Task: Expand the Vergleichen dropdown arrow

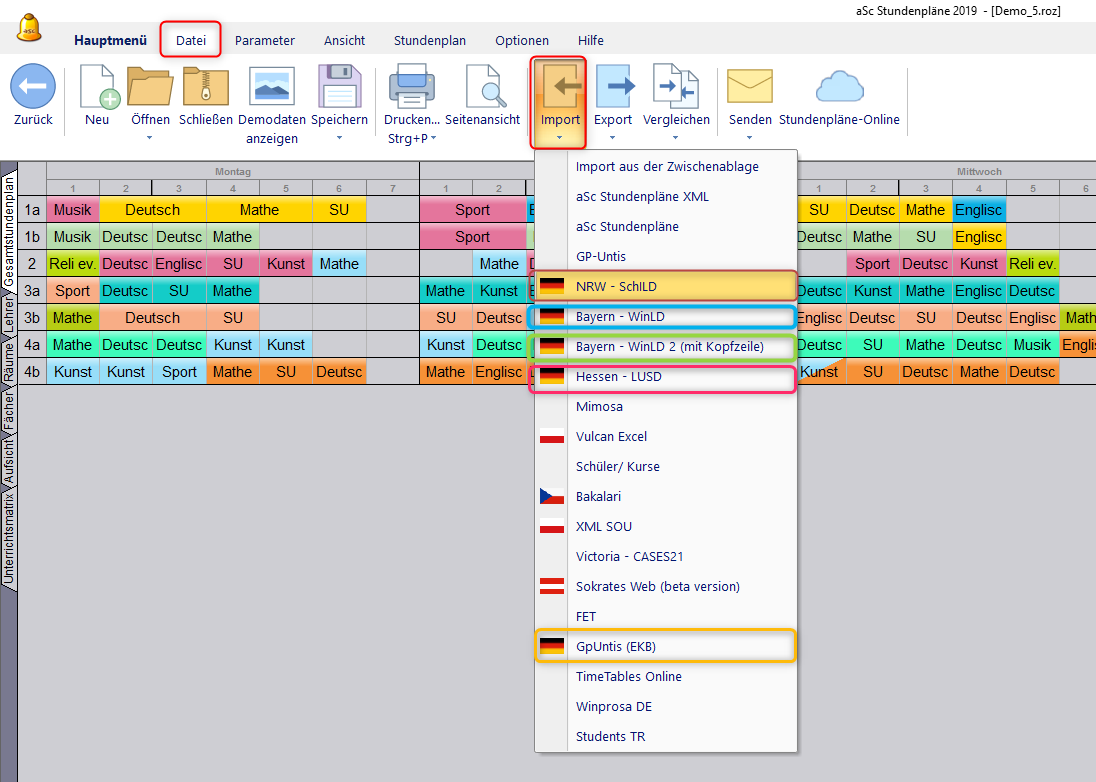Action: [x=675, y=138]
